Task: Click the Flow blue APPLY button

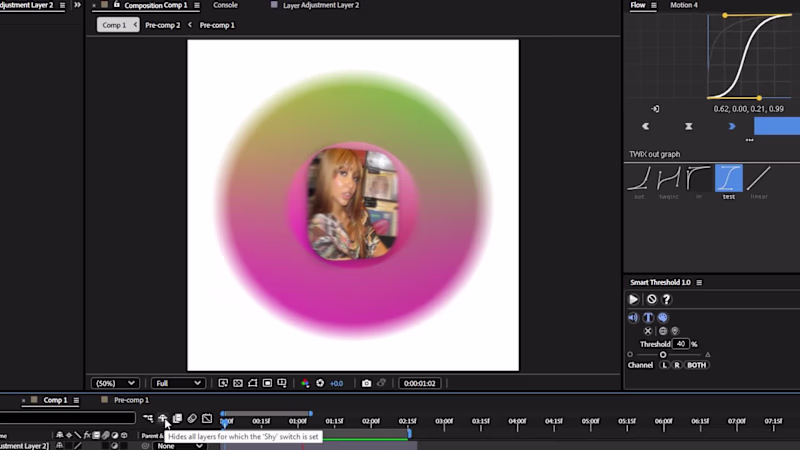Action: pyautogui.click(x=777, y=126)
